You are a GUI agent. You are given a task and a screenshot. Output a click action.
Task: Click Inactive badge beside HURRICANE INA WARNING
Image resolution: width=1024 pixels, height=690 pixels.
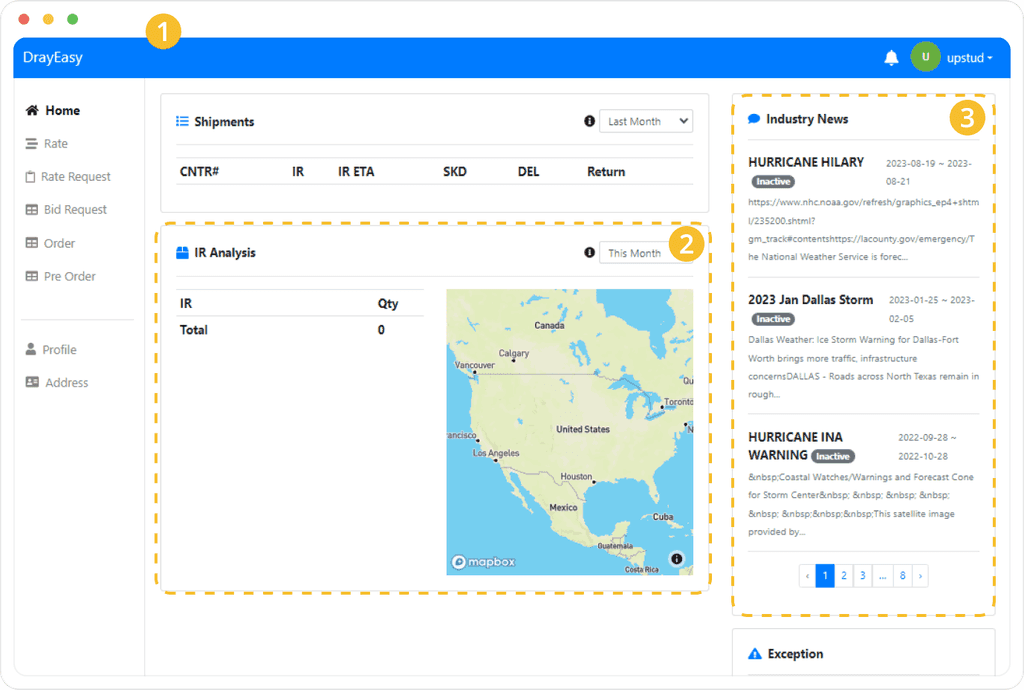[x=833, y=456]
